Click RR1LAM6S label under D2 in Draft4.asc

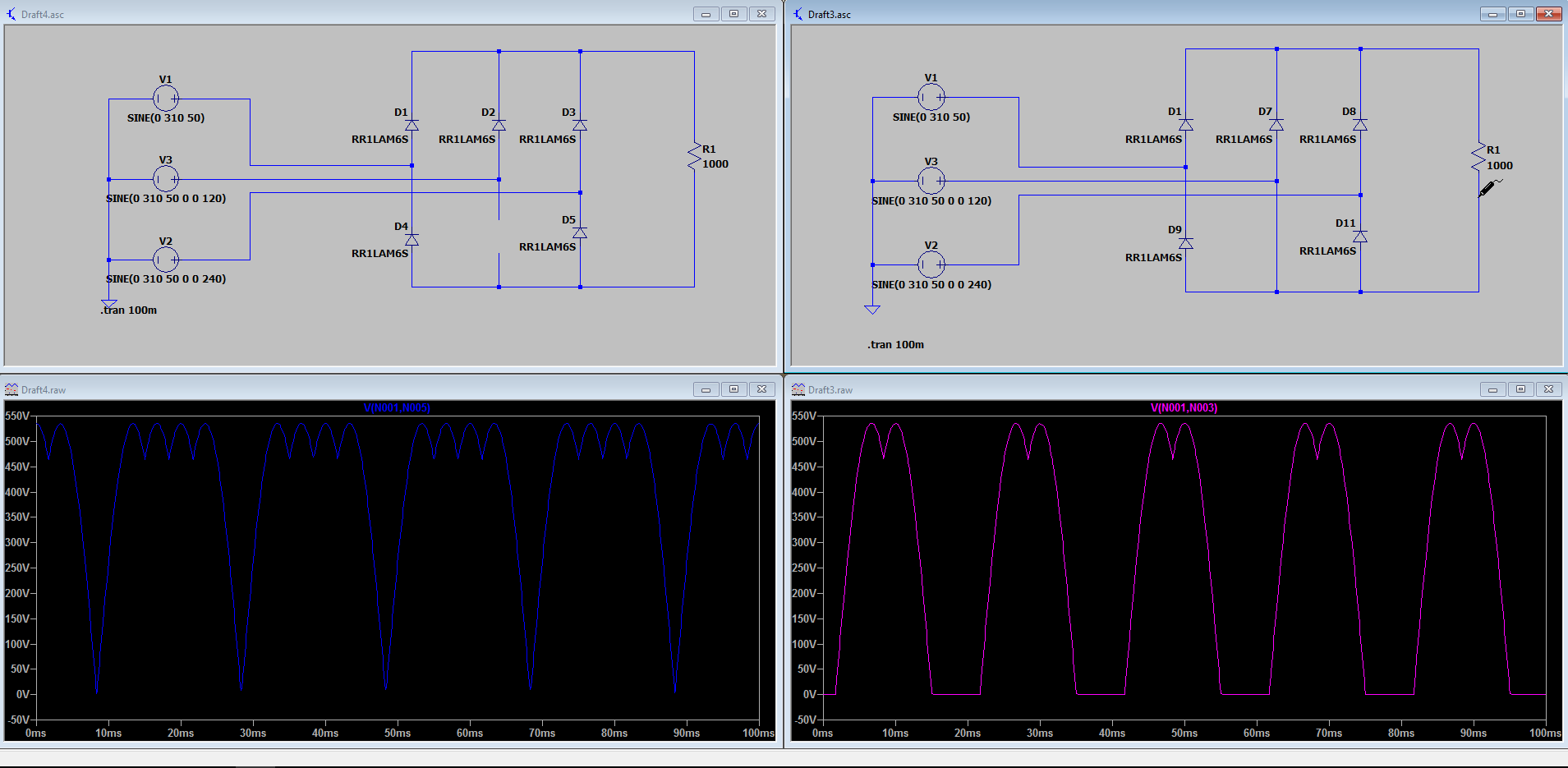(x=467, y=140)
